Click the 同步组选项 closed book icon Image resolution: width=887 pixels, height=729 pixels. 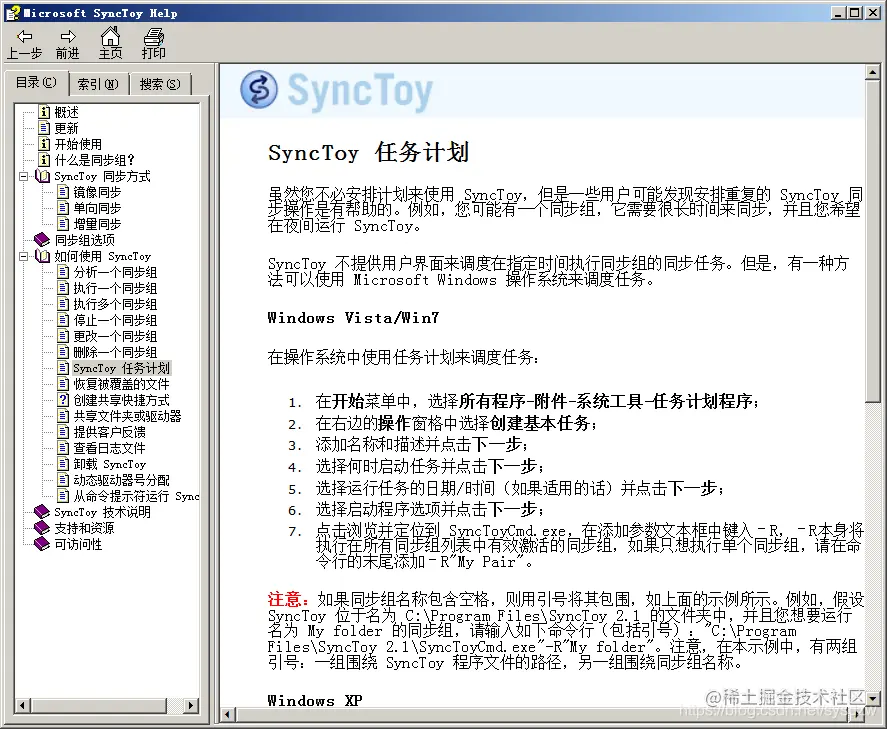pyautogui.click(x=42, y=240)
